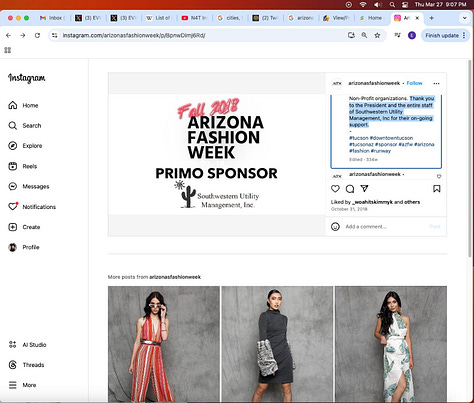The height and width of the screenshot is (403, 474).
Task: Like the post with heart icon
Action: (335, 189)
